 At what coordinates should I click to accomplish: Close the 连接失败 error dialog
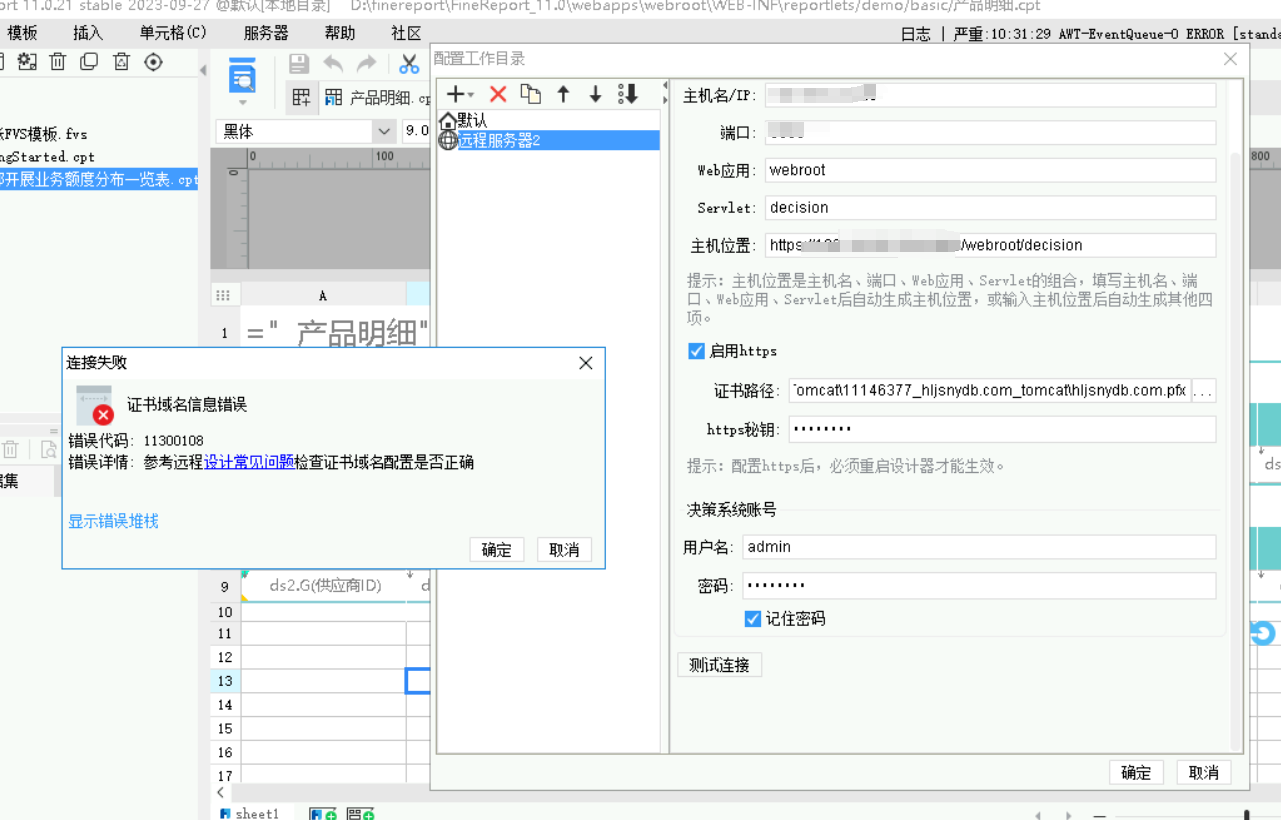coord(586,363)
